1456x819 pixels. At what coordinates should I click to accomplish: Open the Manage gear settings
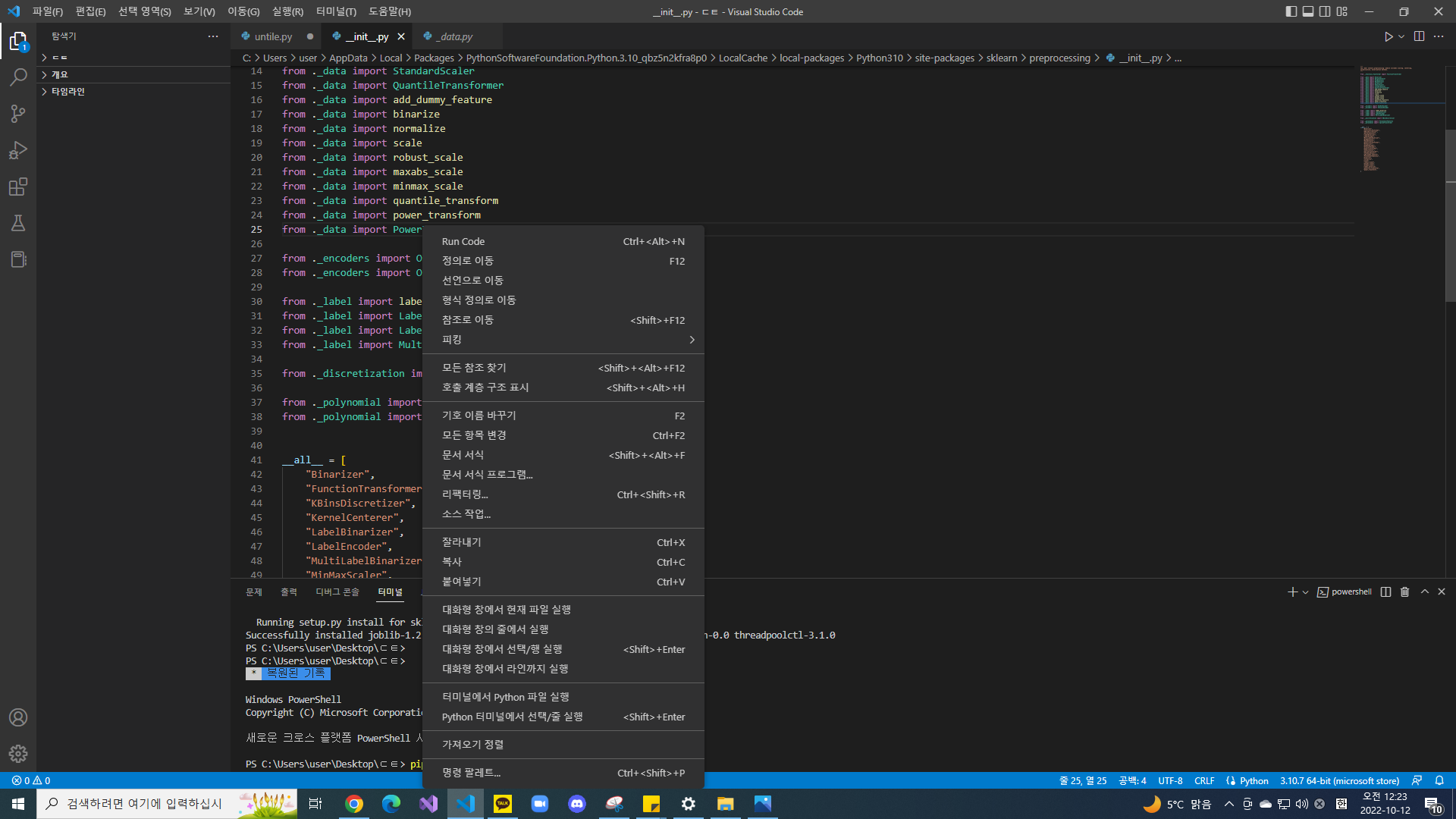point(18,753)
